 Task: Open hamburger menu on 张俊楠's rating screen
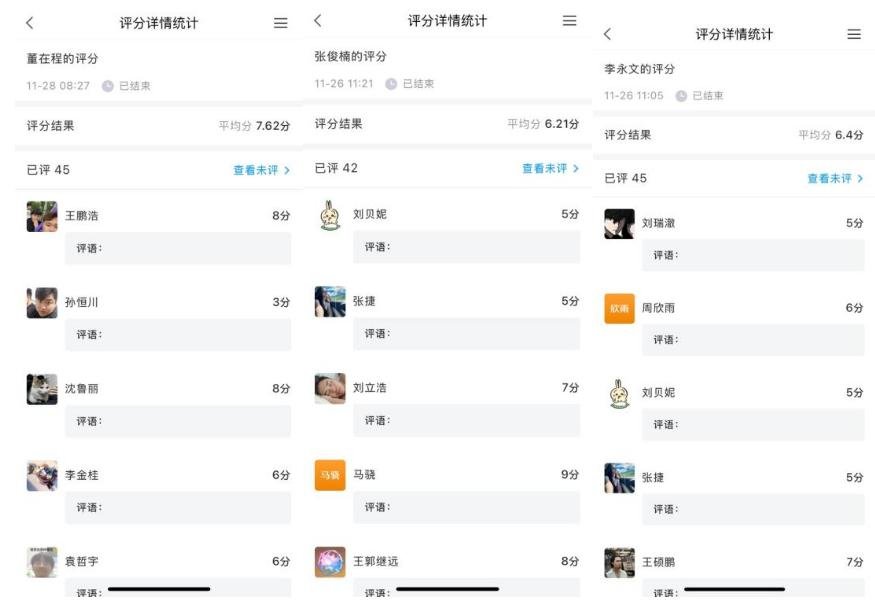[x=569, y=21]
